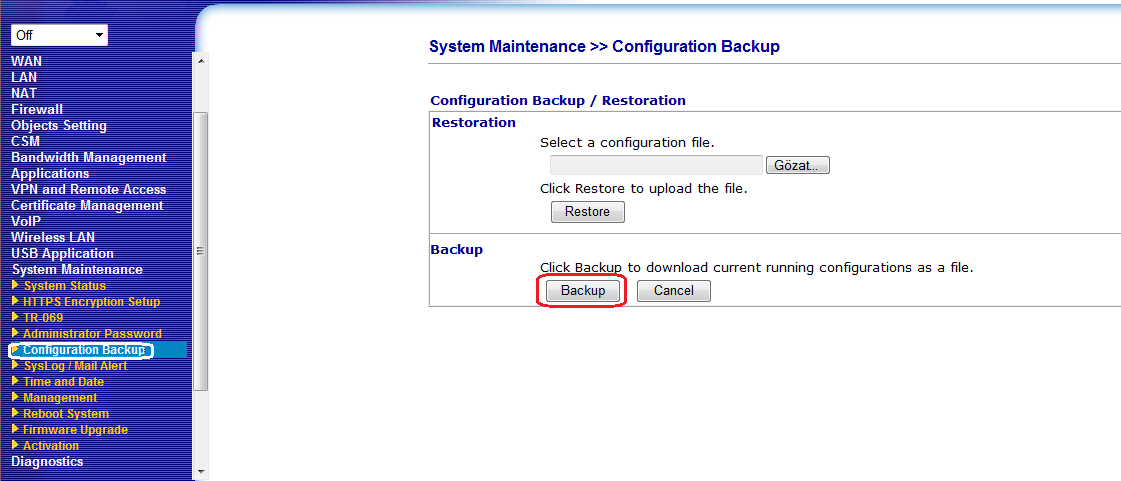Screen dimensions: 1121x481
Task: Click the sidebar scrollbar down arrow
Action: (201, 470)
